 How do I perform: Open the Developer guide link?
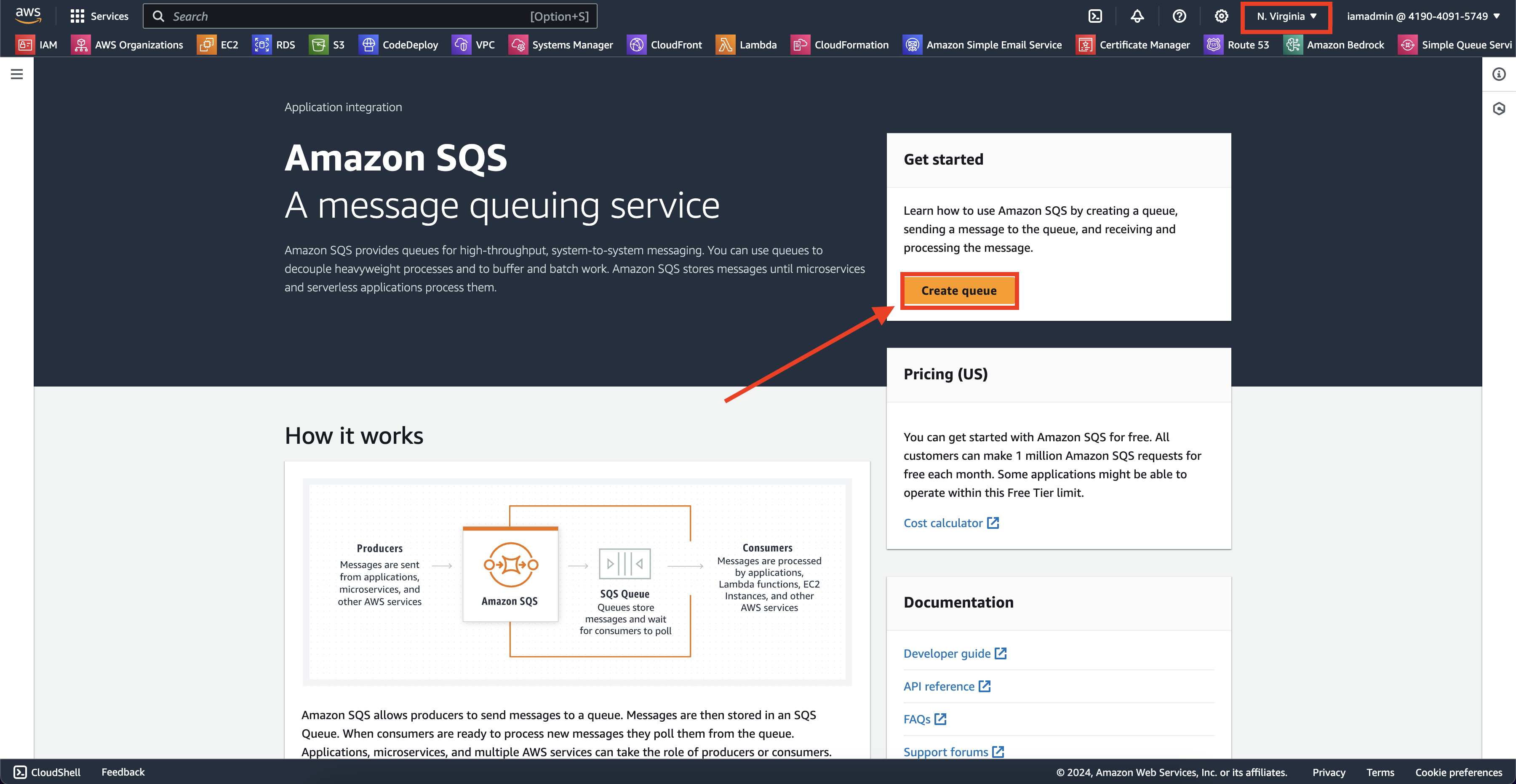(955, 653)
